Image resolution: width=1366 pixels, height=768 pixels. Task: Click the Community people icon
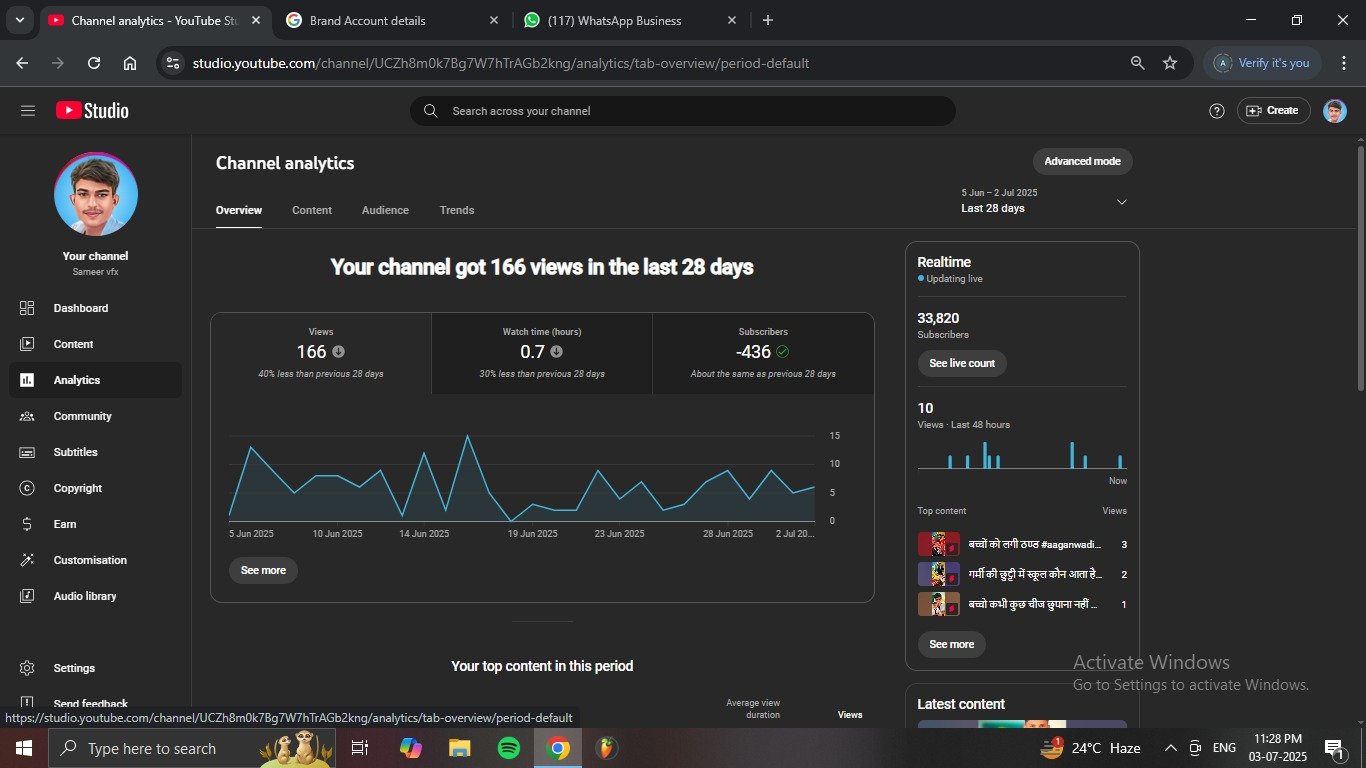(x=27, y=416)
